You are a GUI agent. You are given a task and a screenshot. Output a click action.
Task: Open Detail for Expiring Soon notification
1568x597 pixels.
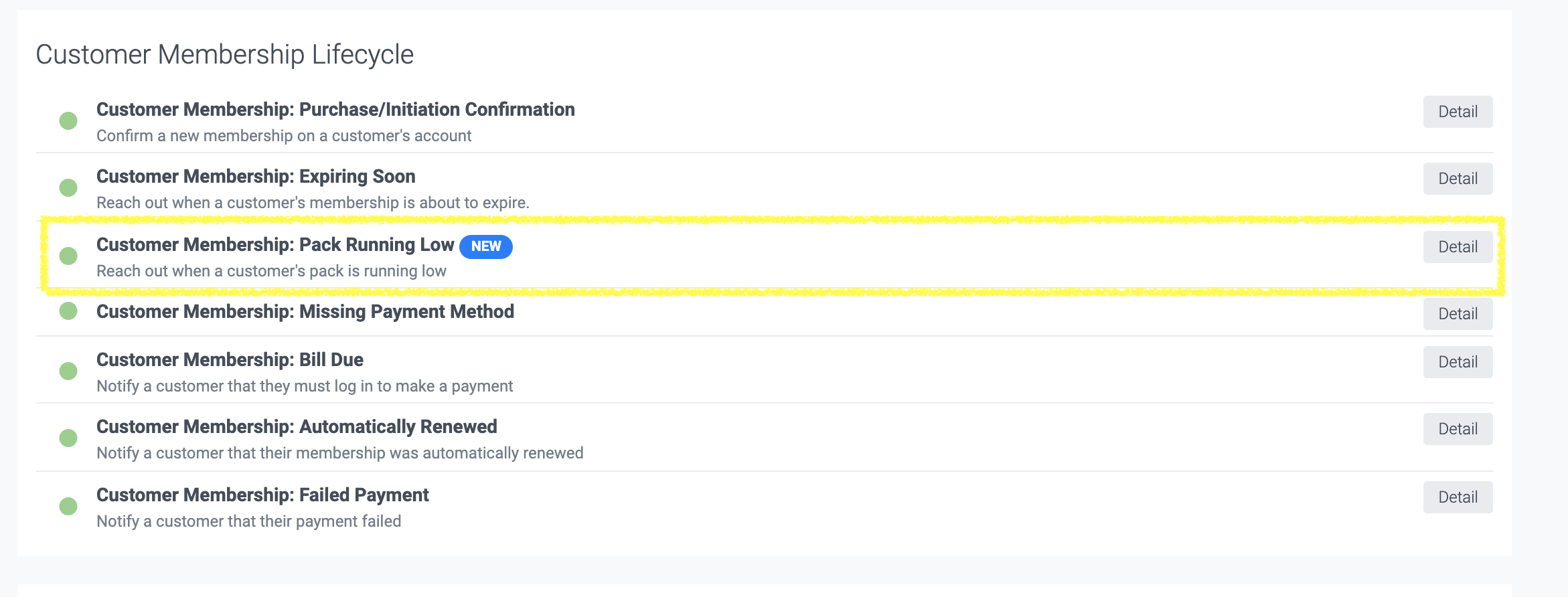click(x=1458, y=179)
